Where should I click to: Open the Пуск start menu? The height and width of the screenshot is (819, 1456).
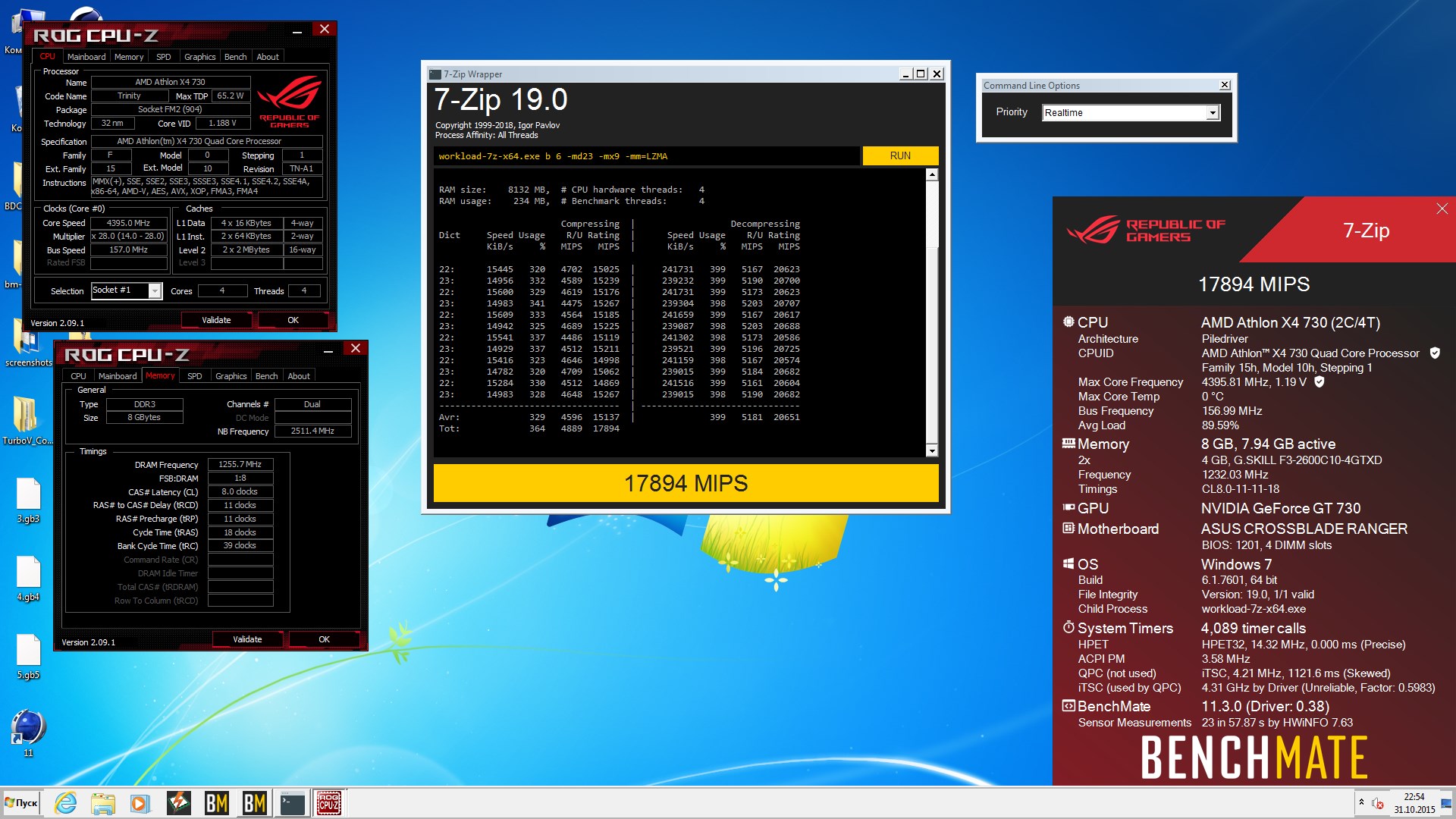click(x=21, y=802)
